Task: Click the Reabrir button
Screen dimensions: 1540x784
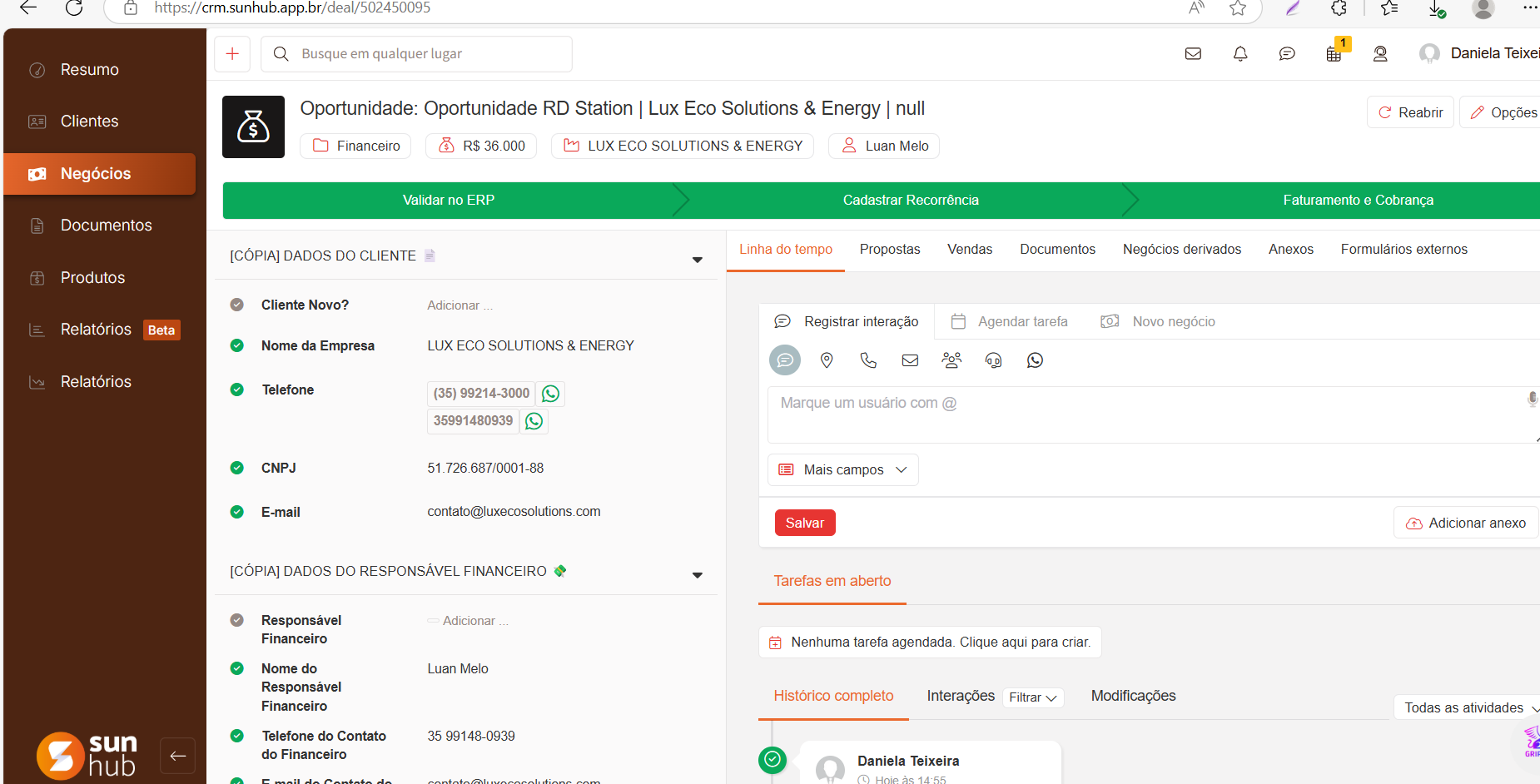Action: pyautogui.click(x=1410, y=112)
